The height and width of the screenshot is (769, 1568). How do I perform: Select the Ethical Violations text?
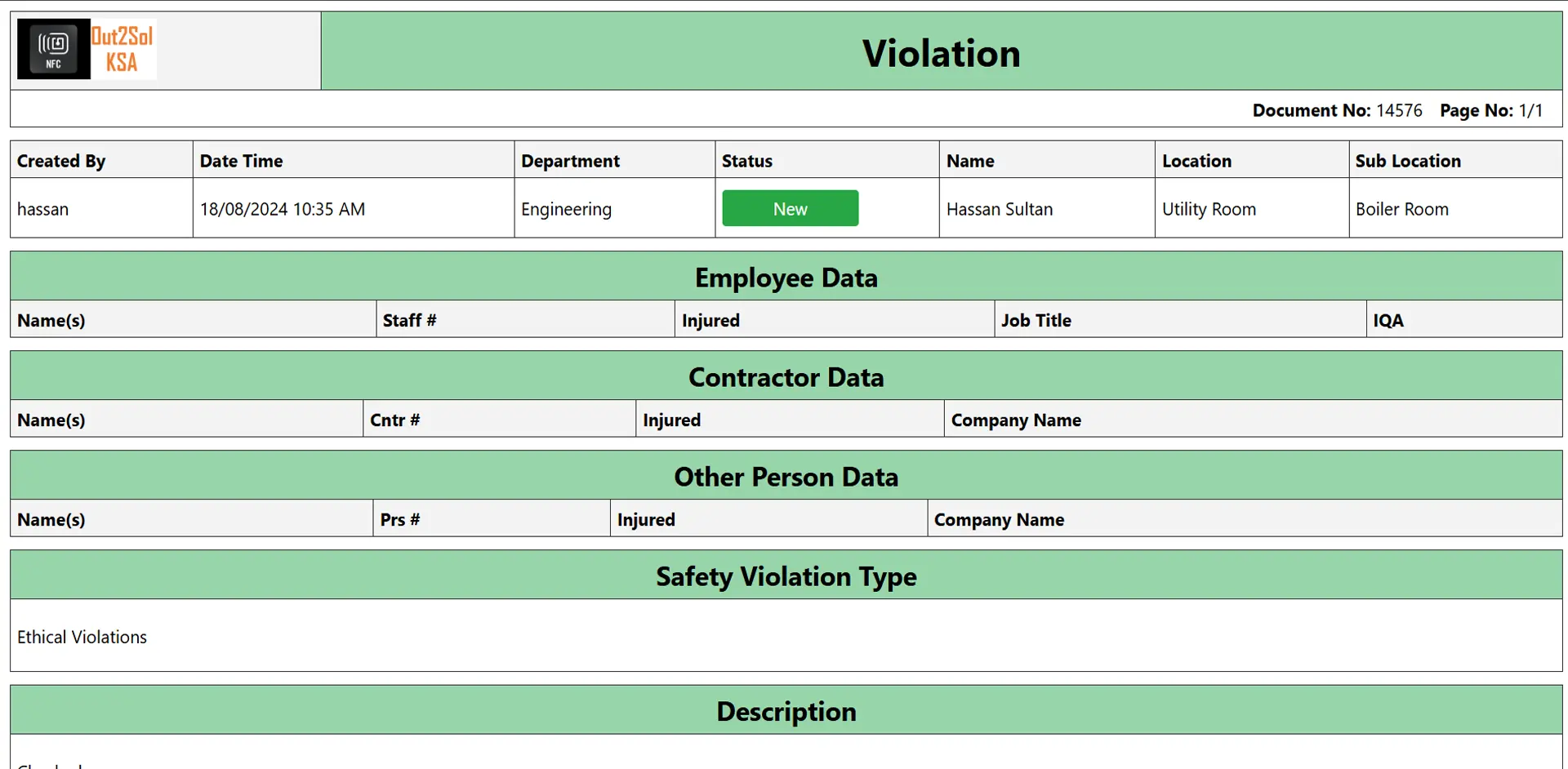click(82, 637)
